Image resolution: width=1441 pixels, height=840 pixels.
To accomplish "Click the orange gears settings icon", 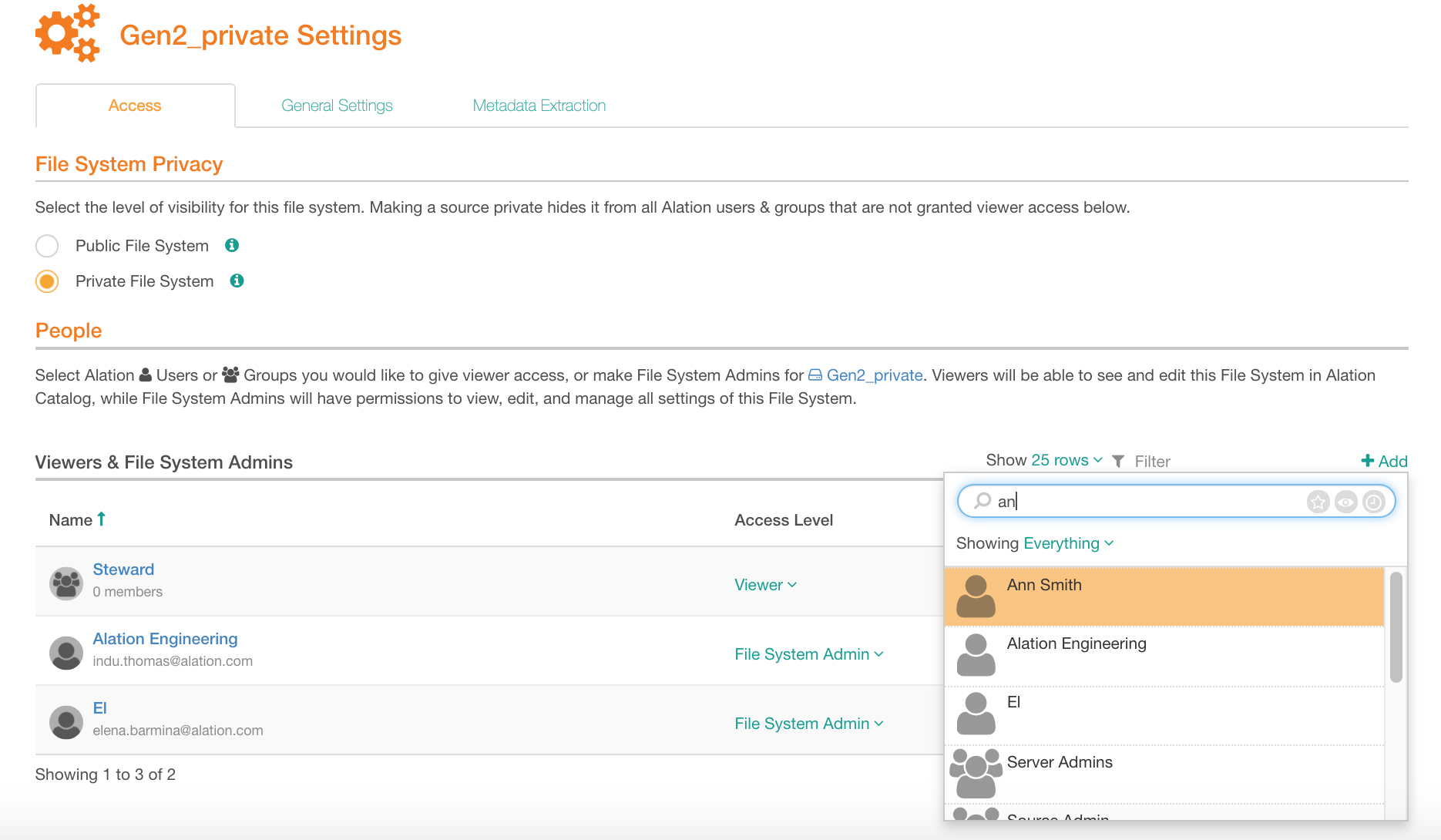I will pyautogui.click(x=68, y=32).
